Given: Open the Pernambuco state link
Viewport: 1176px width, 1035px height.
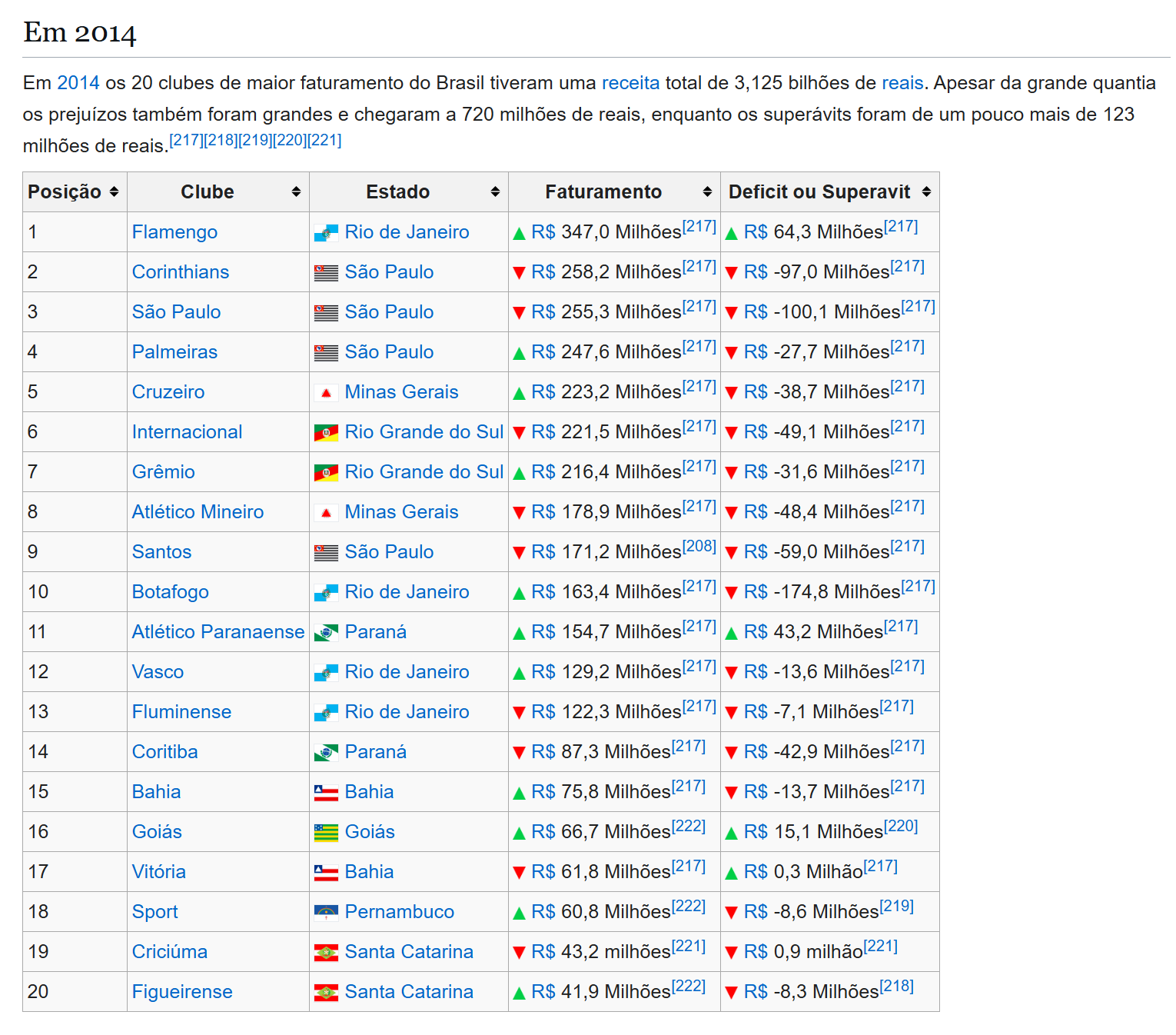Looking at the screenshot, I should click(x=400, y=912).
